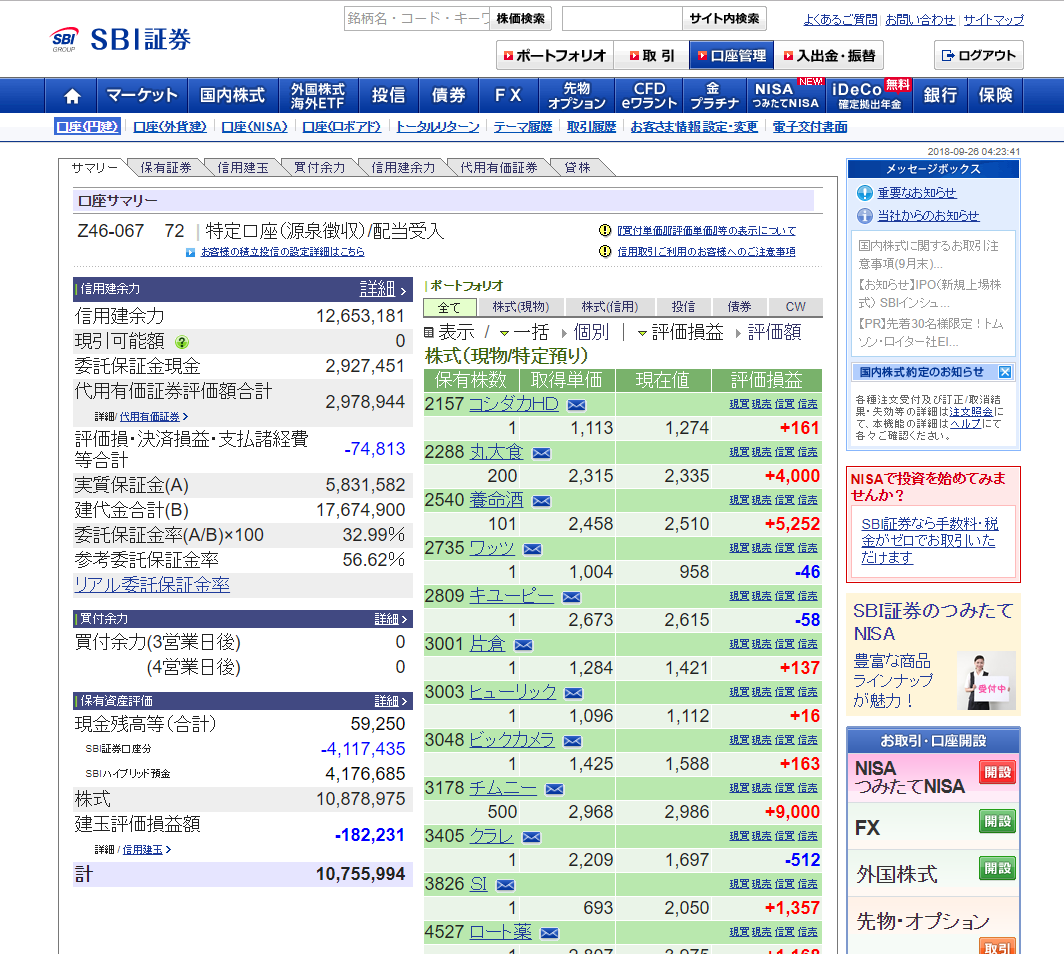Open 口座(外貨建) sub-navigation link
The height and width of the screenshot is (954, 1064).
pyautogui.click(x=170, y=127)
